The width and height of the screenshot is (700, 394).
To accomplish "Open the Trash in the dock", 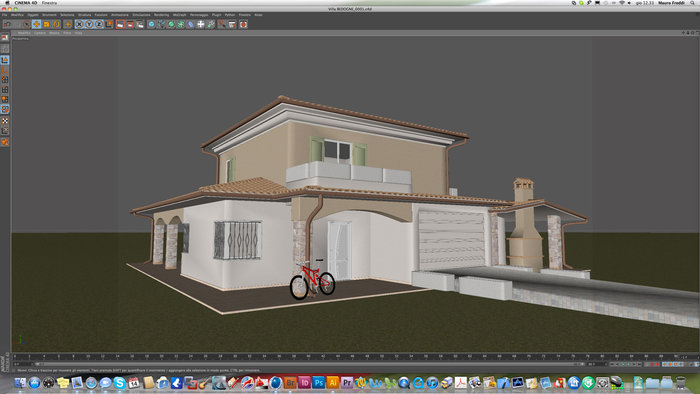I will pos(681,382).
